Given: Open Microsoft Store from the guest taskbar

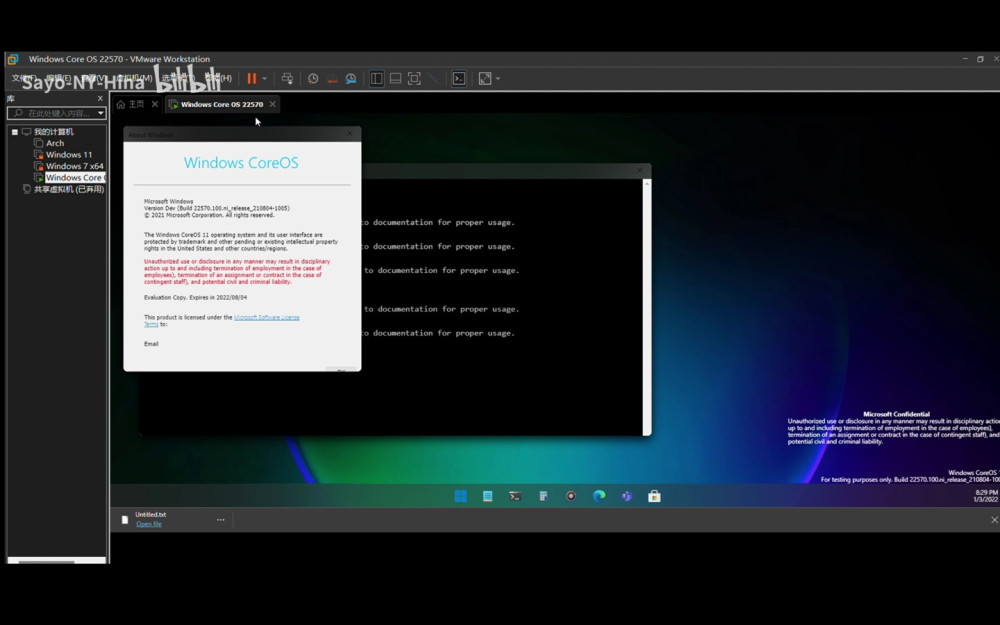Looking at the screenshot, I should (x=654, y=496).
